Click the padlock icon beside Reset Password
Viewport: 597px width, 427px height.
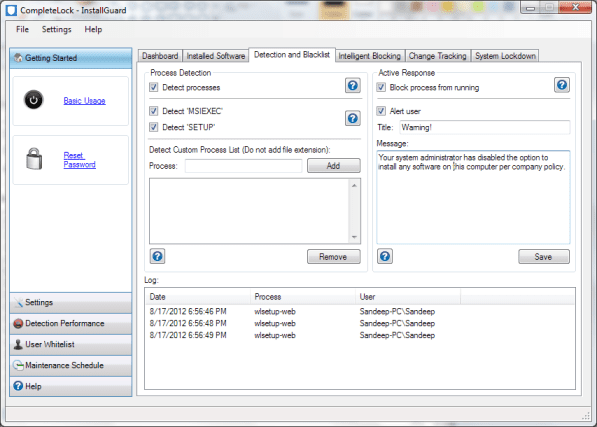click(x=34, y=159)
